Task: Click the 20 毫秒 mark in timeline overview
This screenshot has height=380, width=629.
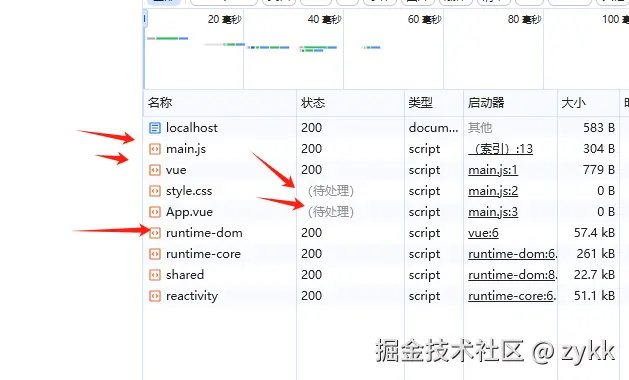Action: (x=224, y=19)
